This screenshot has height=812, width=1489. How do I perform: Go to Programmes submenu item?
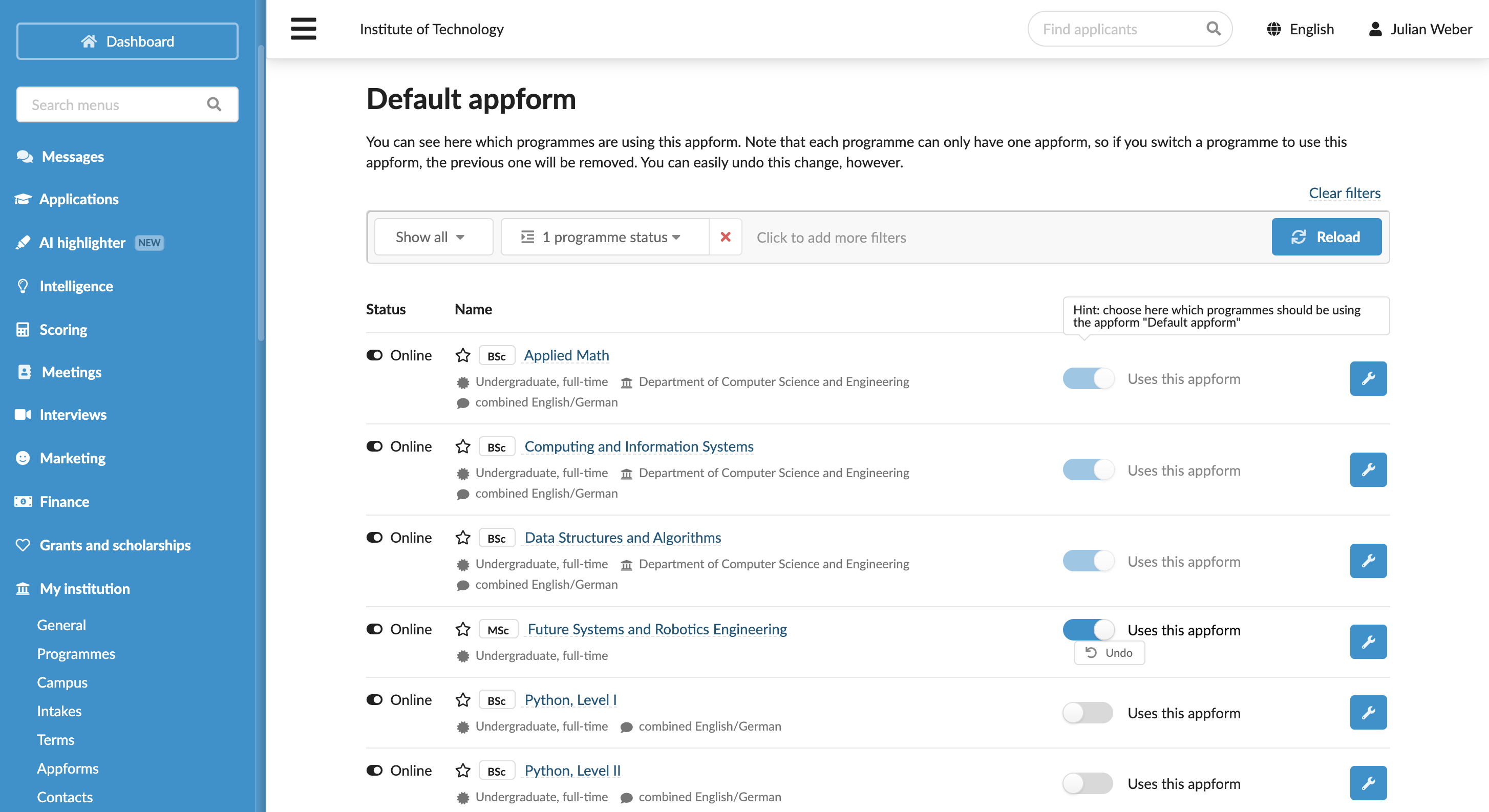tap(76, 654)
